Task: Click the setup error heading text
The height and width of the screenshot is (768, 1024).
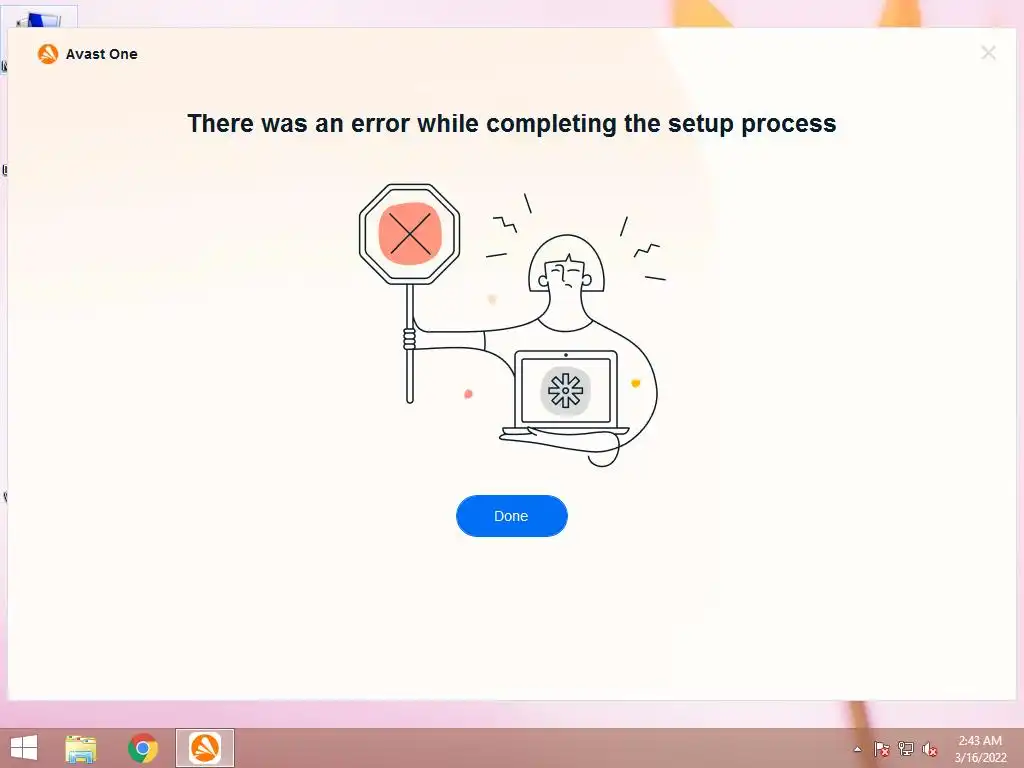Action: pos(511,123)
